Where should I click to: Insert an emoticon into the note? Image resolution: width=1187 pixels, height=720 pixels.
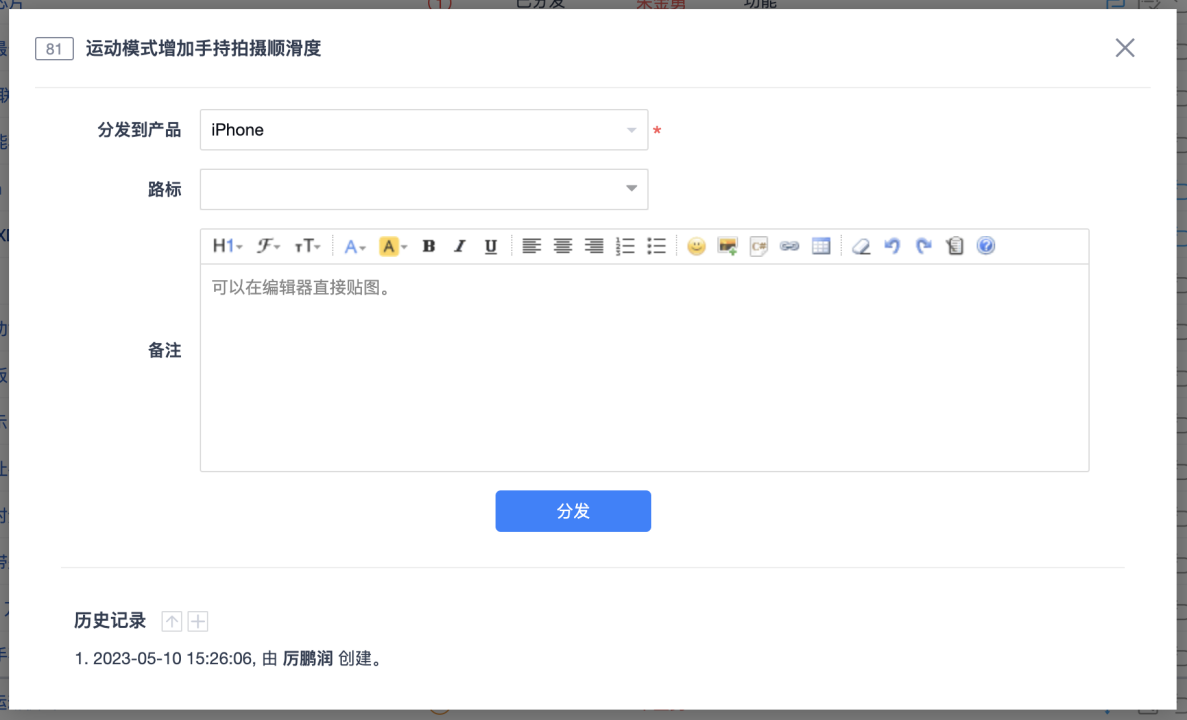(x=696, y=246)
